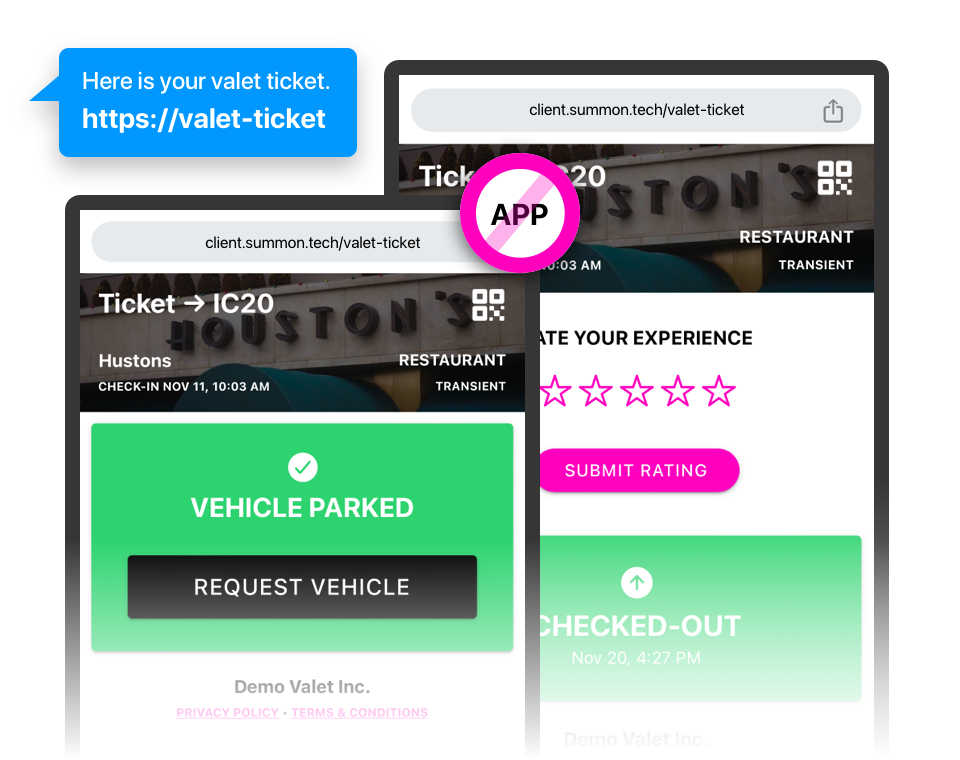Click the Demo Valet Inc. footer name
960x760 pixels.
(x=302, y=687)
